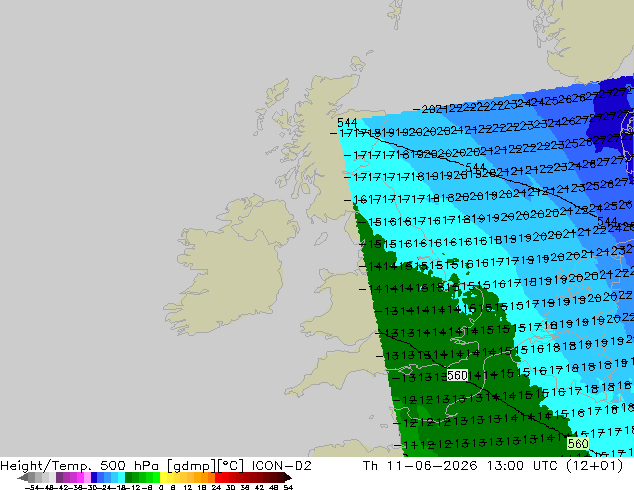Click the gray left arrow of color bar
The height and width of the screenshot is (490, 634).
22,477
